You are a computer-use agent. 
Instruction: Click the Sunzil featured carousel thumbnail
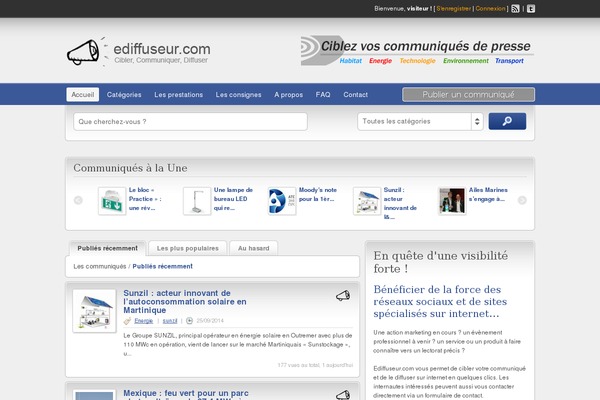point(367,201)
